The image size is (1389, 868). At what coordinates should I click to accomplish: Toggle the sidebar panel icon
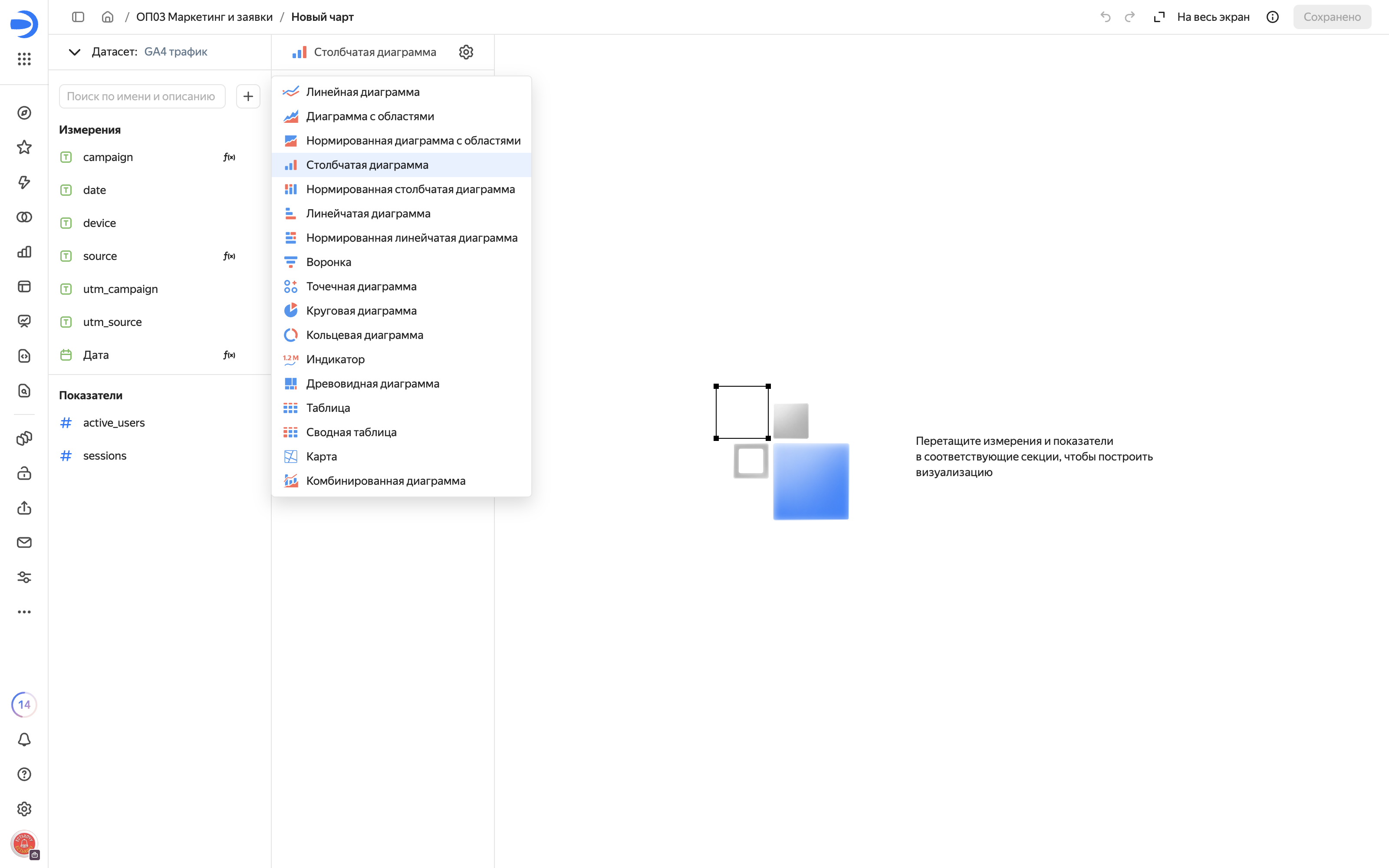pyautogui.click(x=78, y=17)
